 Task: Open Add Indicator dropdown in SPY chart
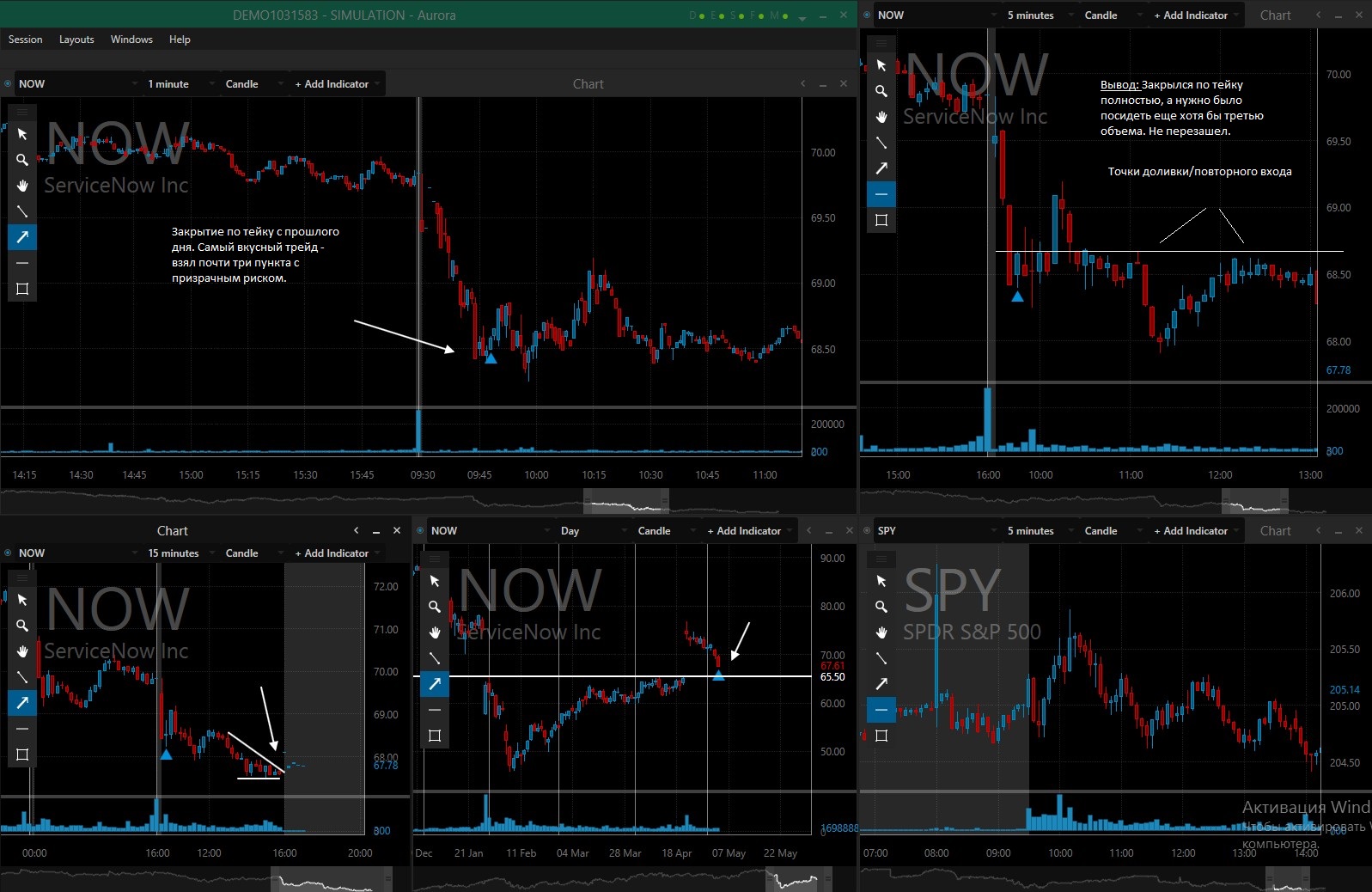[1196, 531]
